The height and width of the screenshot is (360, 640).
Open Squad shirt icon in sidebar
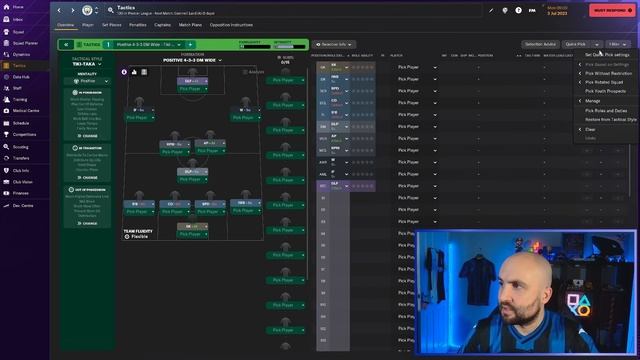coord(7,31)
